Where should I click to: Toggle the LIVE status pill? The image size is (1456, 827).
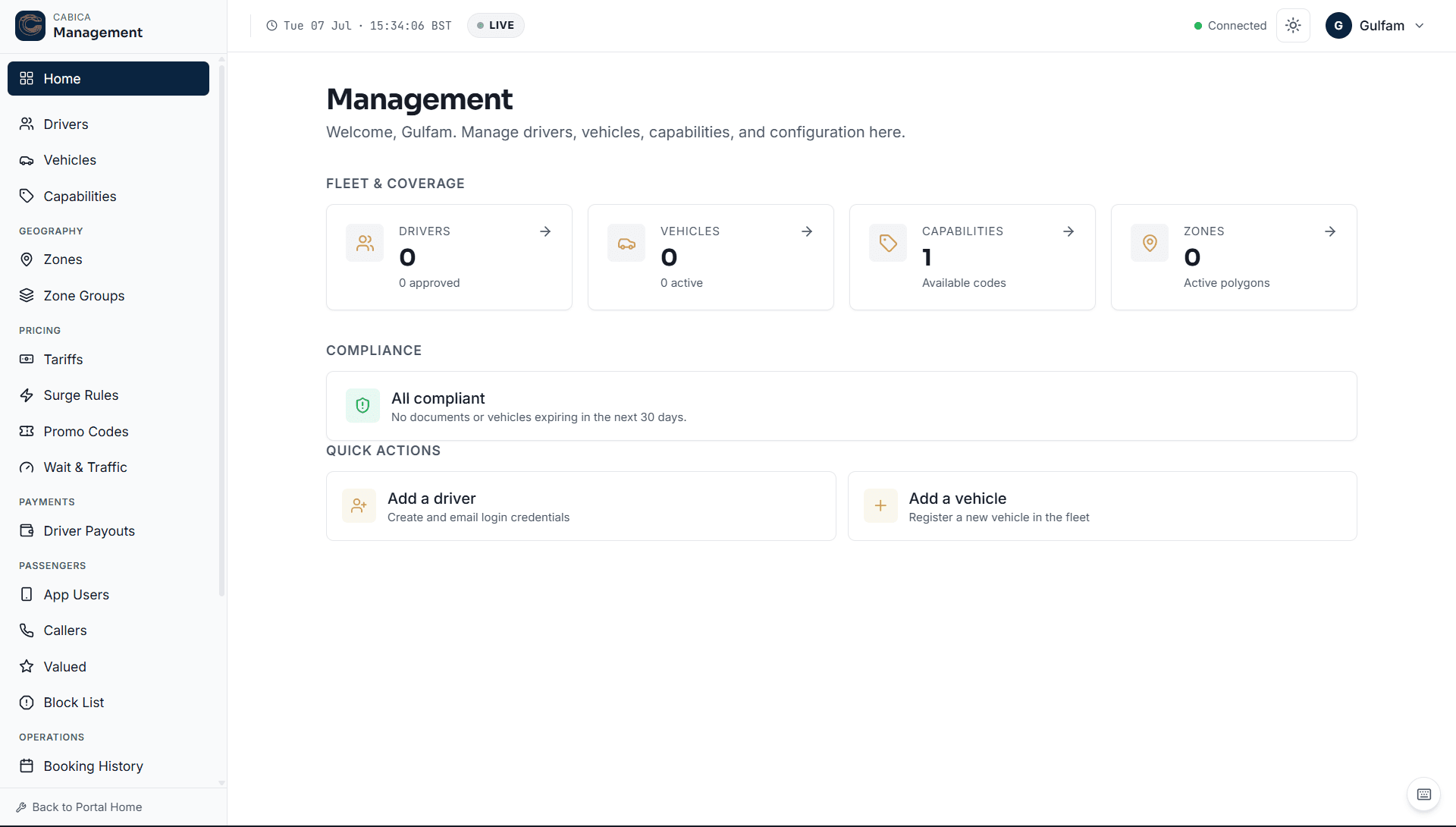coord(496,25)
